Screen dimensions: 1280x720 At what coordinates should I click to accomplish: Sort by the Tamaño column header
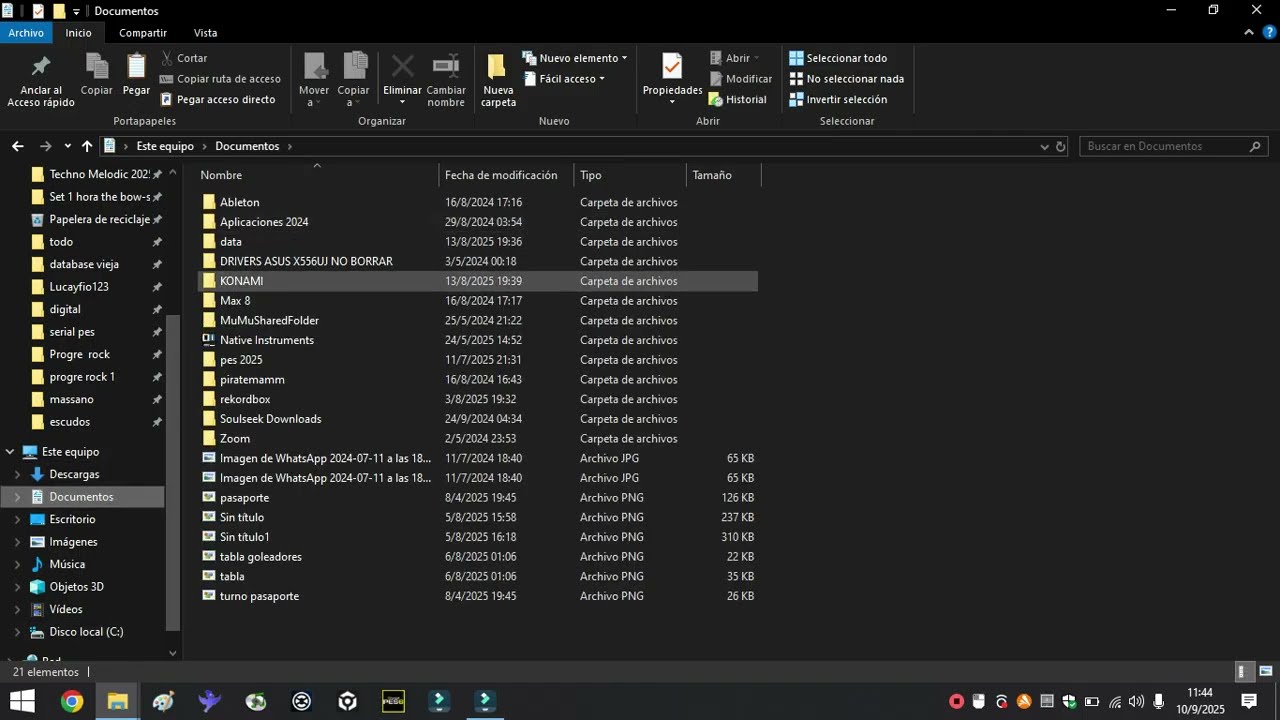[x=723, y=175]
